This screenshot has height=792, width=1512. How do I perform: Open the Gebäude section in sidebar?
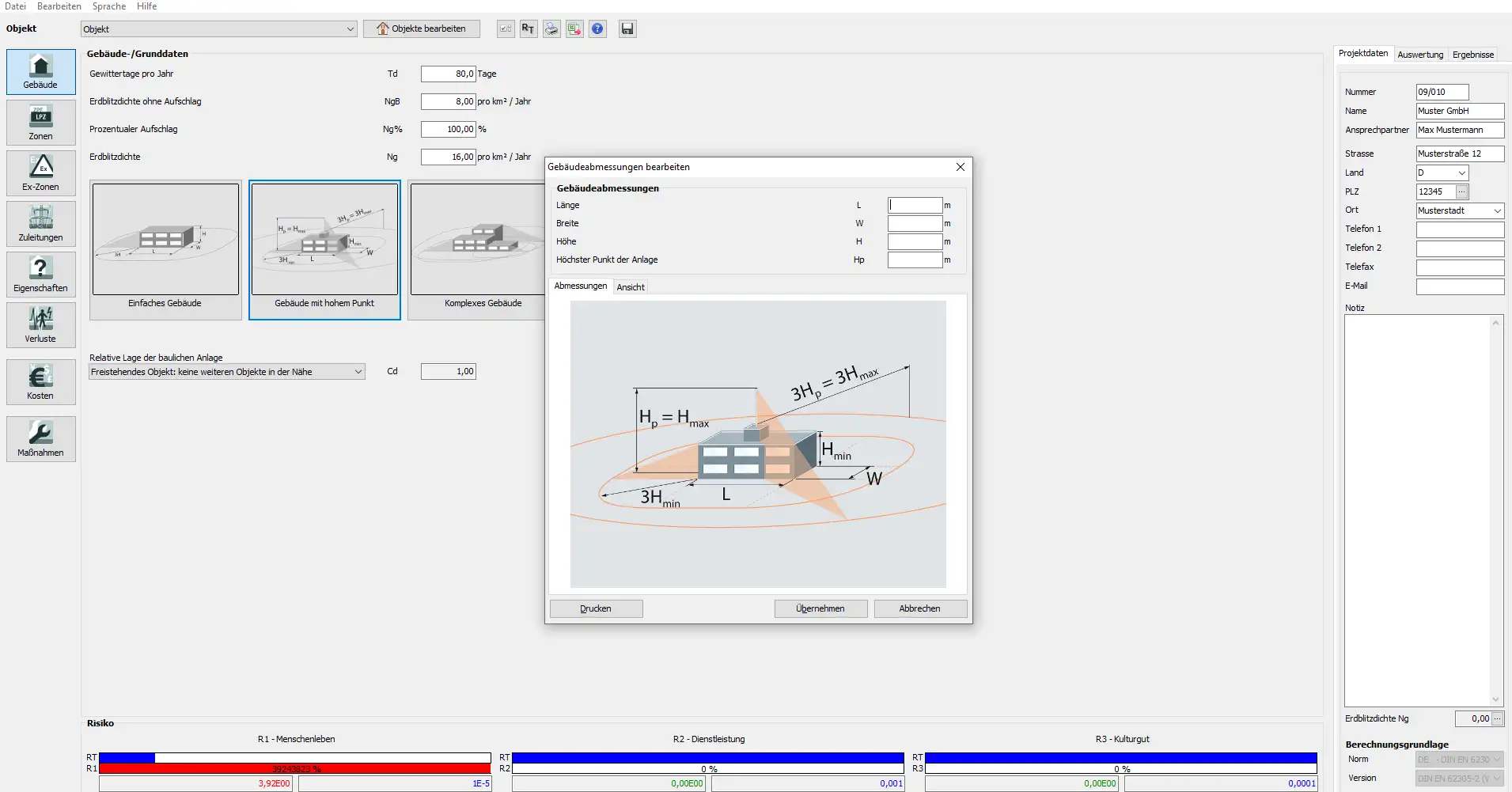coord(40,71)
